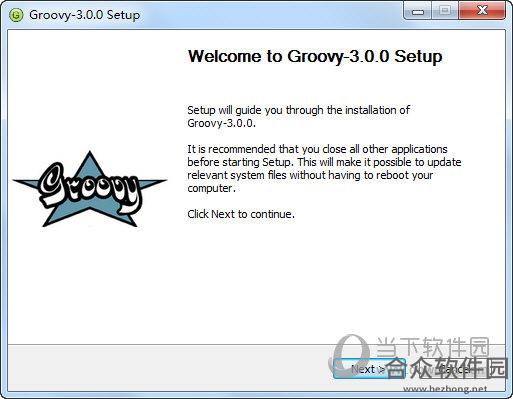
Task: Click the 'Welcome to Groovy-3.0.0 Setup' heading
Action: click(315, 56)
